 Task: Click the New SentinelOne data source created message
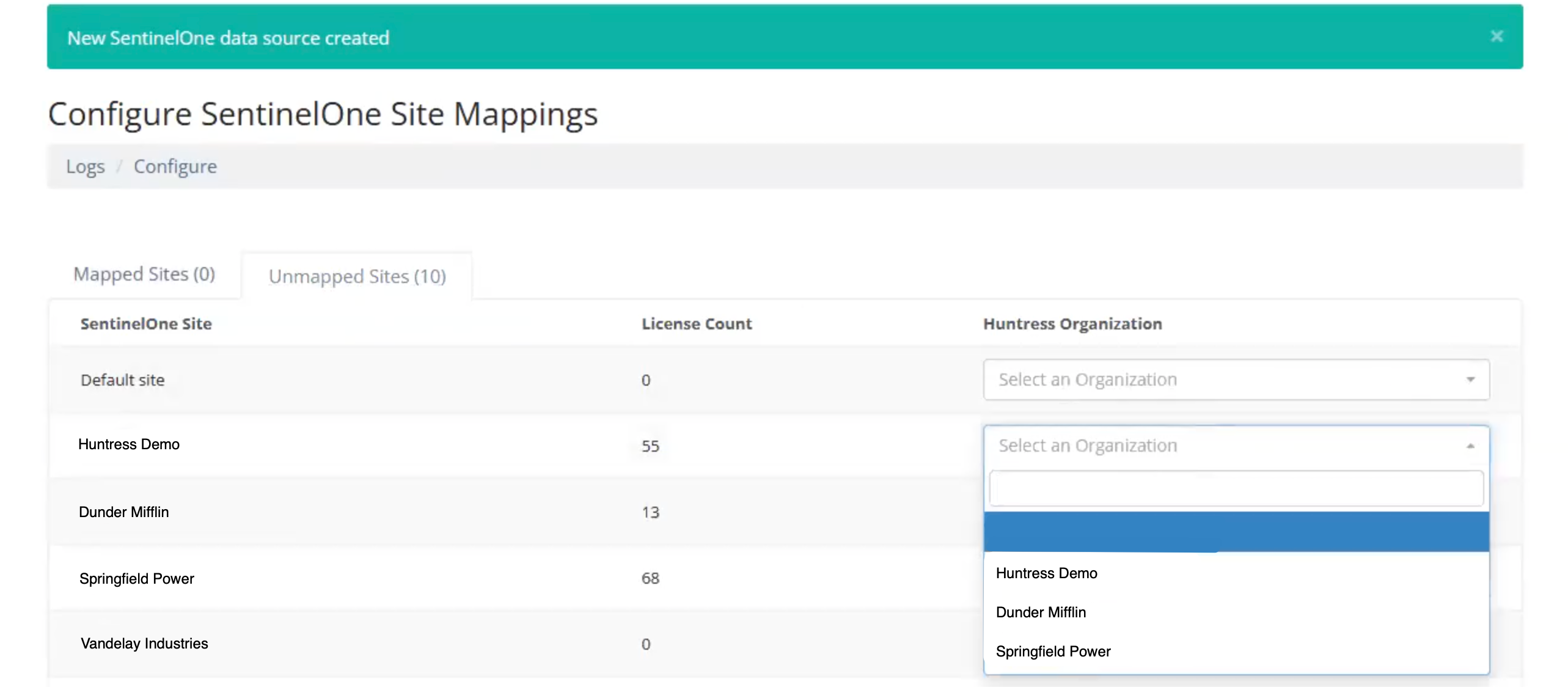(228, 38)
